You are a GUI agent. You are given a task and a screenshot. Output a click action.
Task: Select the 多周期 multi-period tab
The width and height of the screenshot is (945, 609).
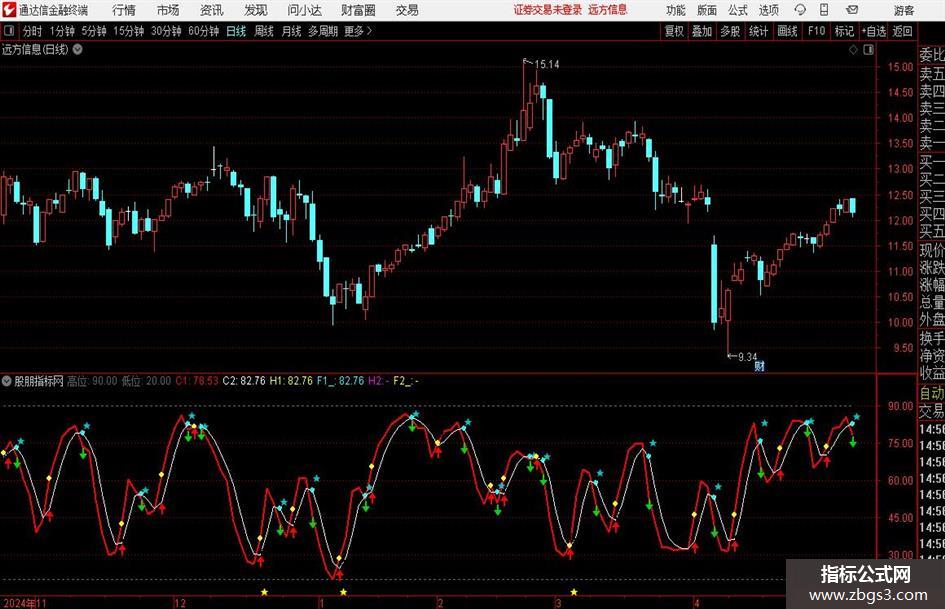pyautogui.click(x=323, y=31)
